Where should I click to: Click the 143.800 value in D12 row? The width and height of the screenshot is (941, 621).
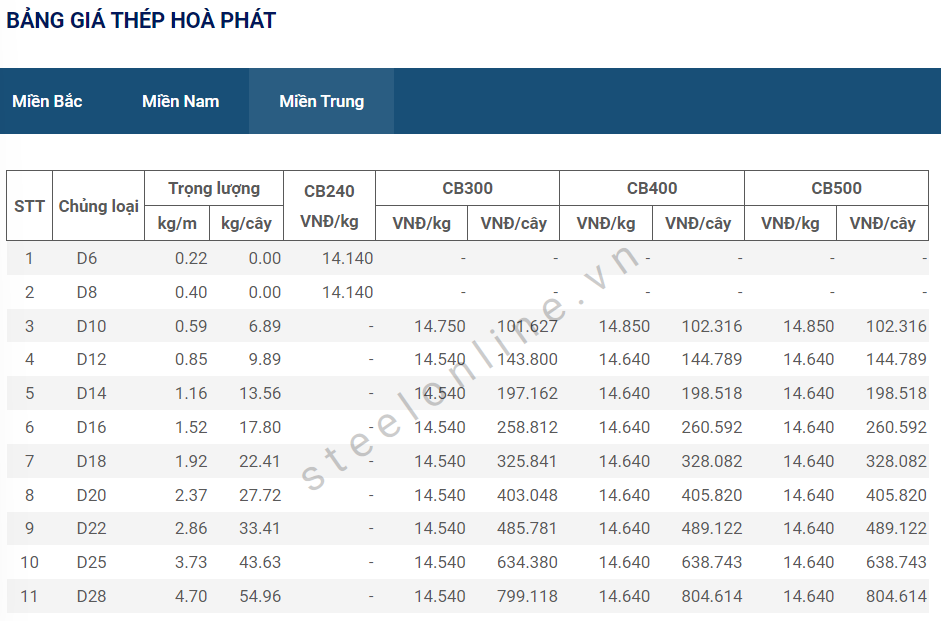(527, 359)
